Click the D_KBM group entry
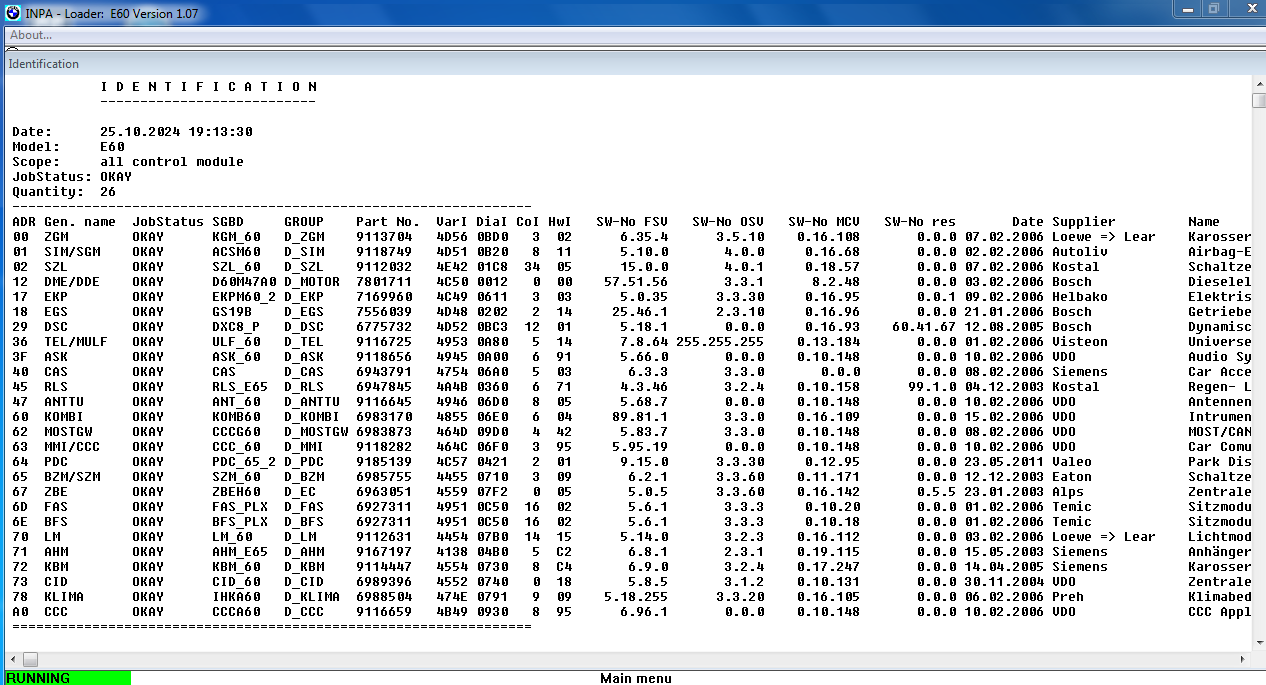Screen dimensions: 1266x685 pos(304,566)
